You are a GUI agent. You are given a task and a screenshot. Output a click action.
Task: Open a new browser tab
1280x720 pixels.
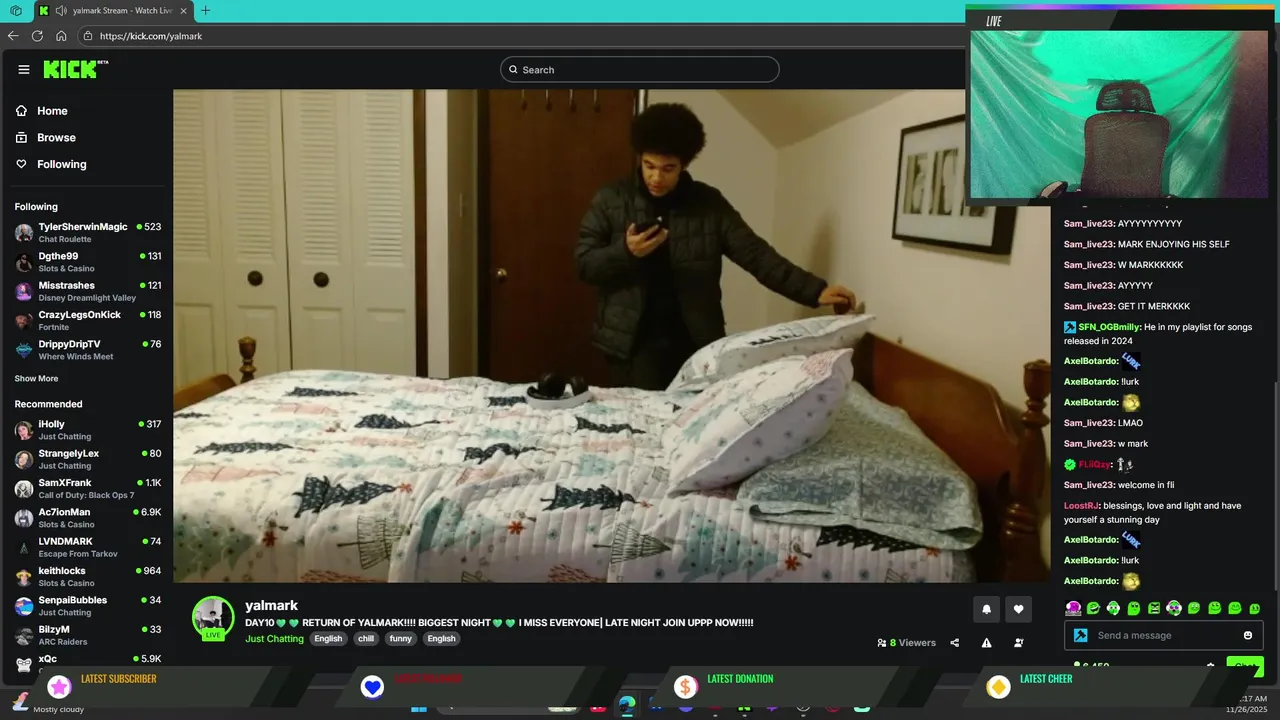pyautogui.click(x=205, y=11)
